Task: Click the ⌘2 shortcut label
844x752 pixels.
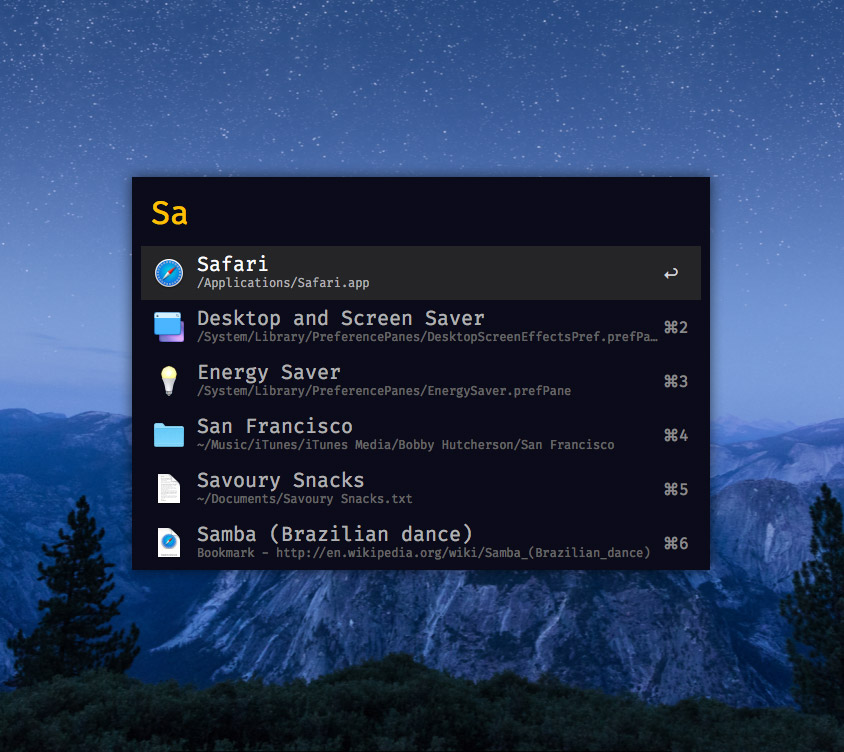Action: point(676,327)
